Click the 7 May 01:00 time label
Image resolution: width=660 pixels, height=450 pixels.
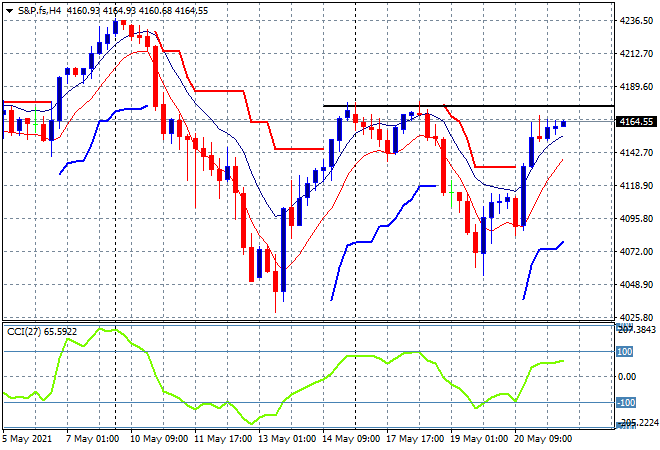92,439
